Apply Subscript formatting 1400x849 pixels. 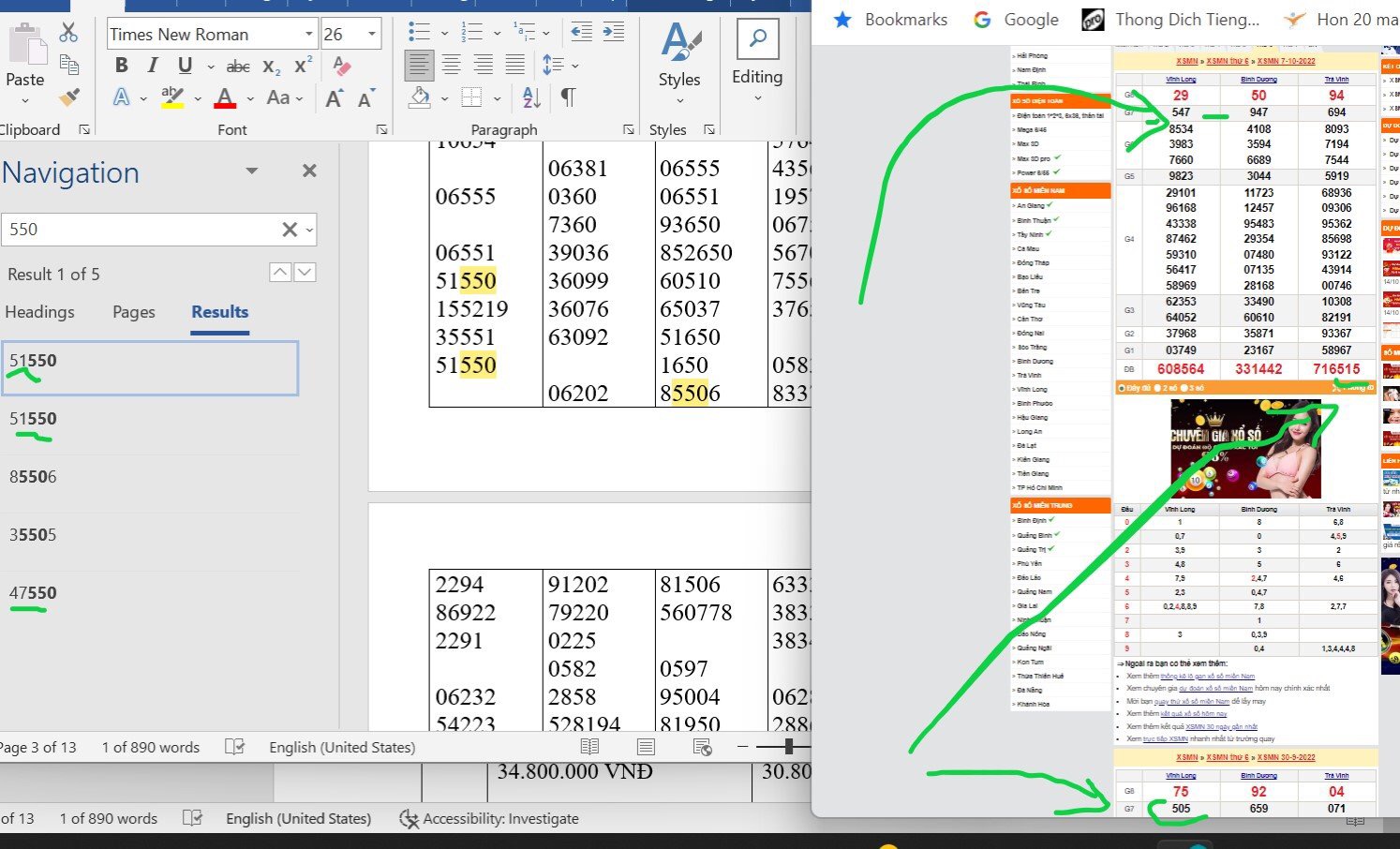(x=271, y=67)
